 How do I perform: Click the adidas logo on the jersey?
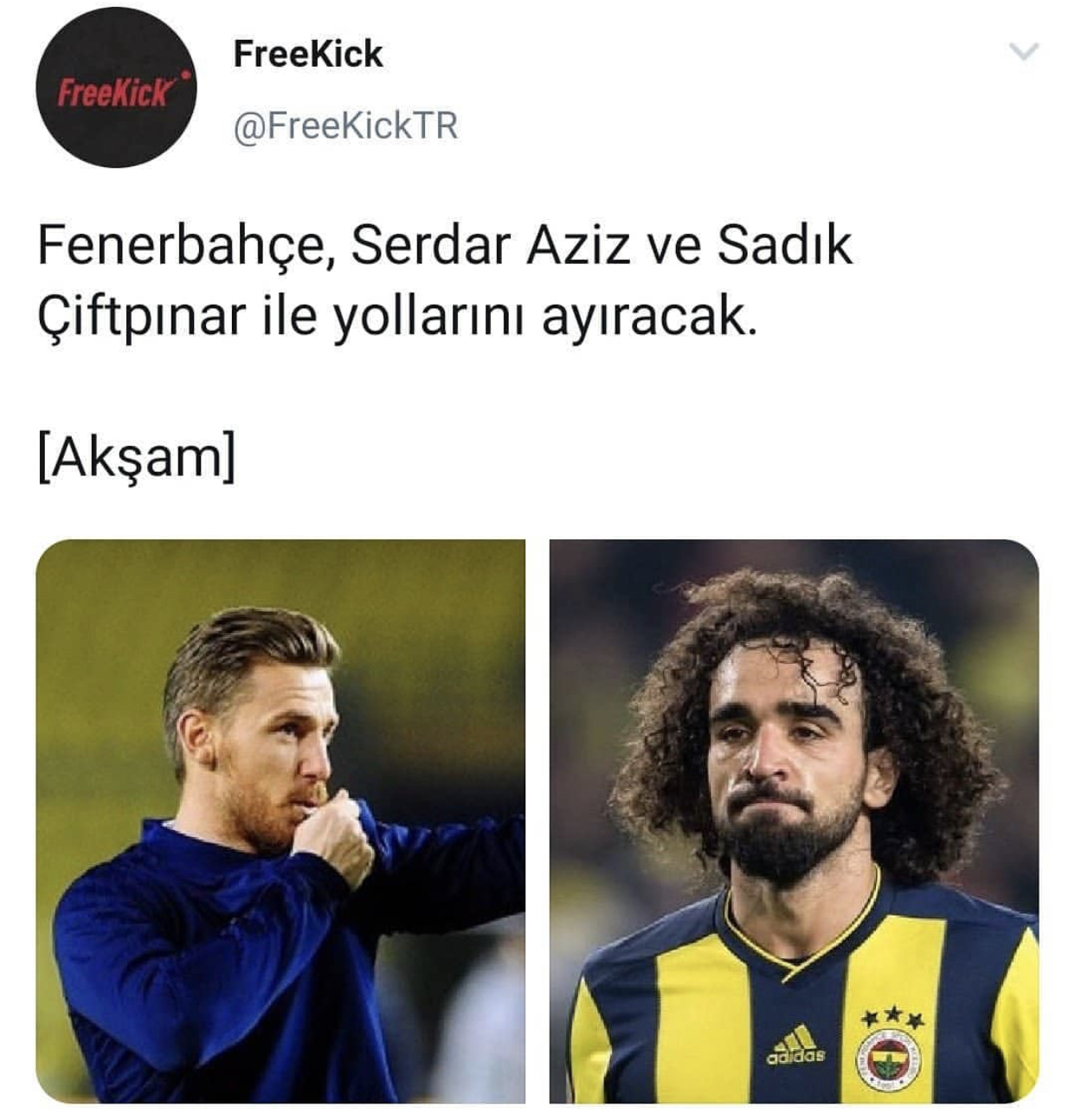point(796,1045)
